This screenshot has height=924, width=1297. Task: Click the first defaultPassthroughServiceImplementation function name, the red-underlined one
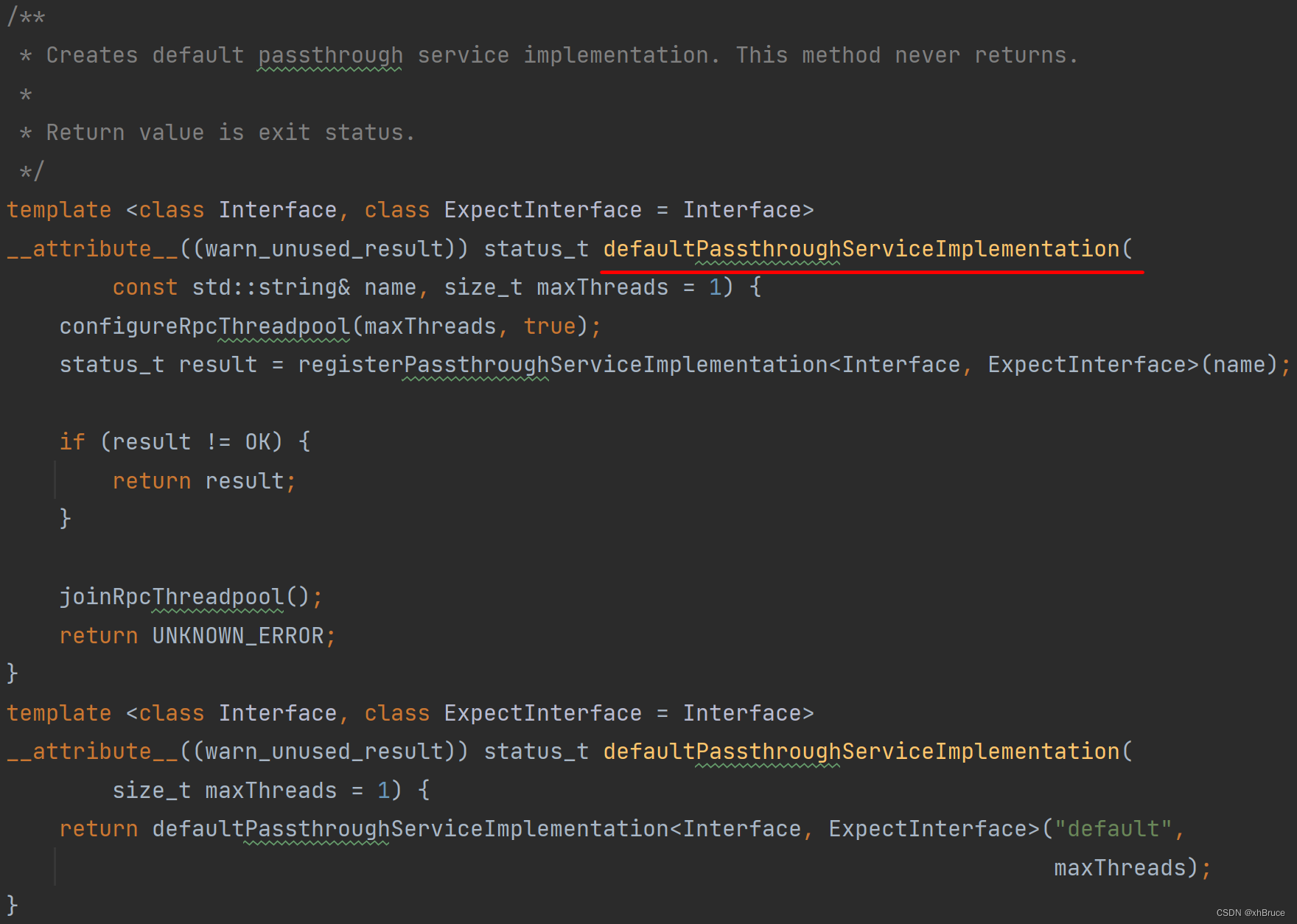pyautogui.click(x=861, y=249)
